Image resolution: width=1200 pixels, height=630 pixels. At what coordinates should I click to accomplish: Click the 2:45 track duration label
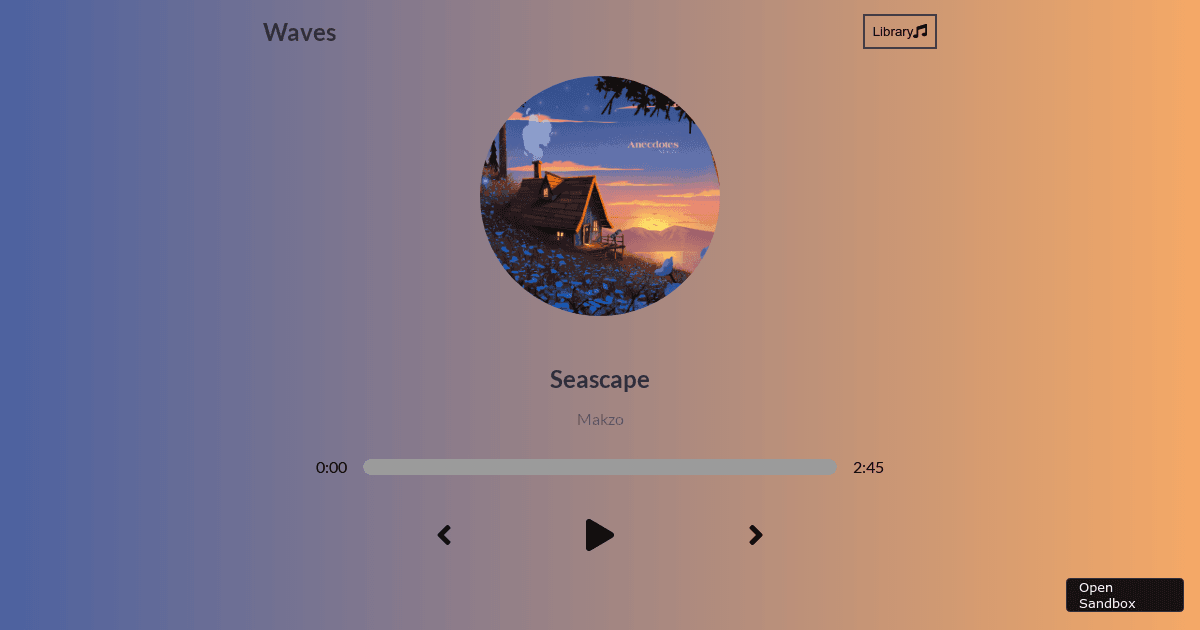868,467
